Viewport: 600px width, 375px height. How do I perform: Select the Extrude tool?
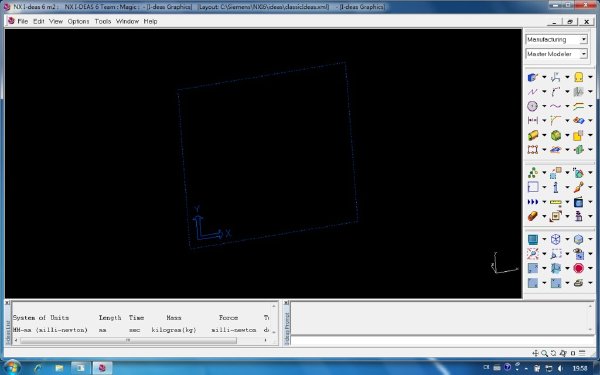(533, 135)
